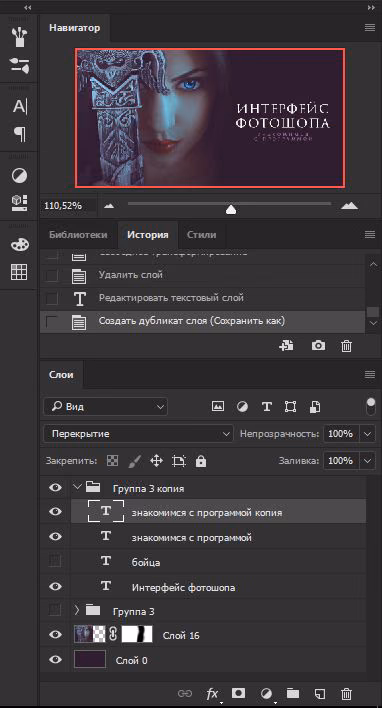Image resolution: width=382 pixels, height=708 pixels.
Task: Select the Слои tab
Action: click(61, 375)
